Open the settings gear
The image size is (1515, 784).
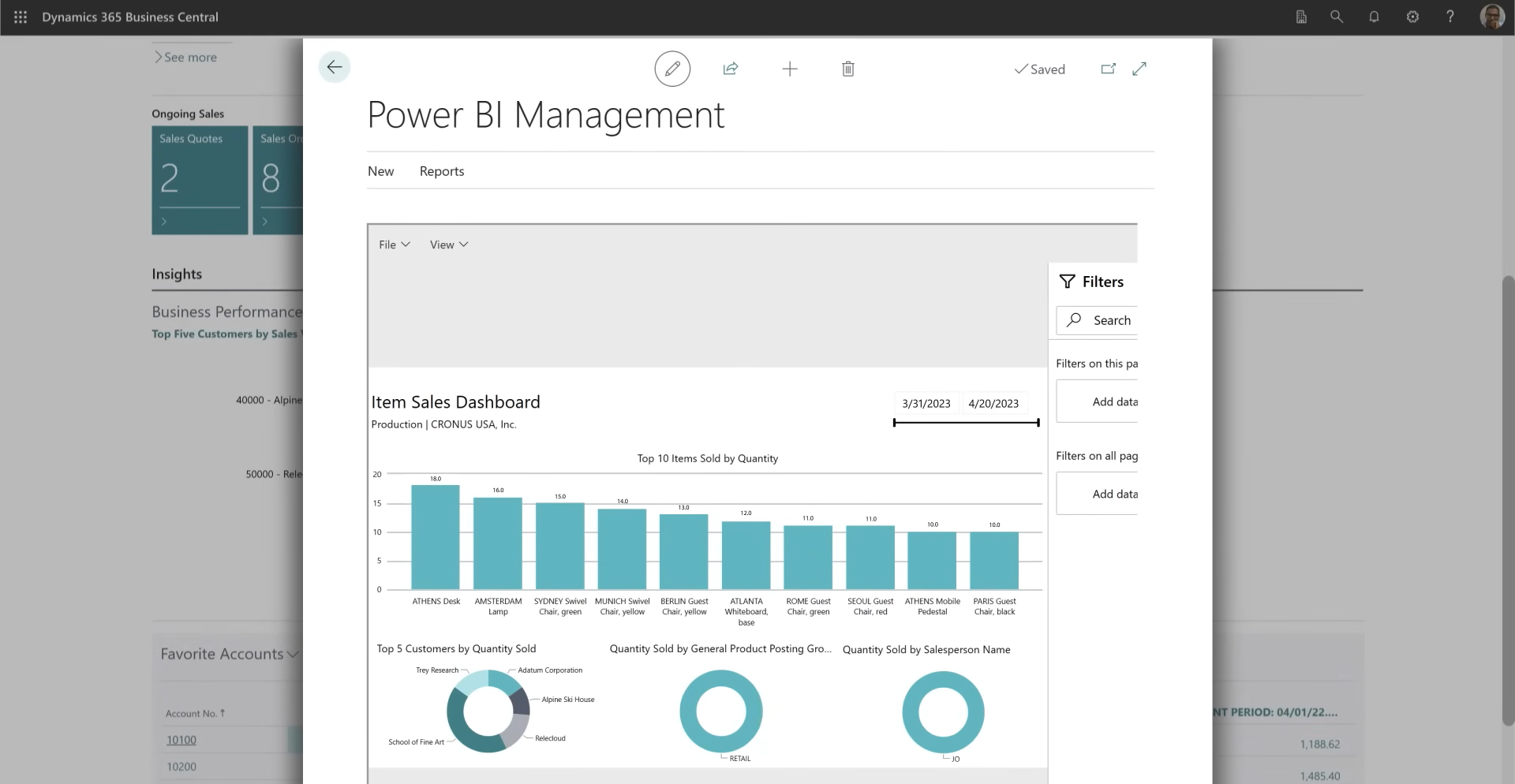[x=1412, y=17]
